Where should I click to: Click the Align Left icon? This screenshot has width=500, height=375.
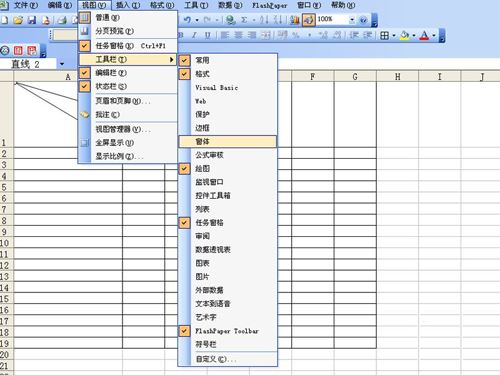point(225,35)
